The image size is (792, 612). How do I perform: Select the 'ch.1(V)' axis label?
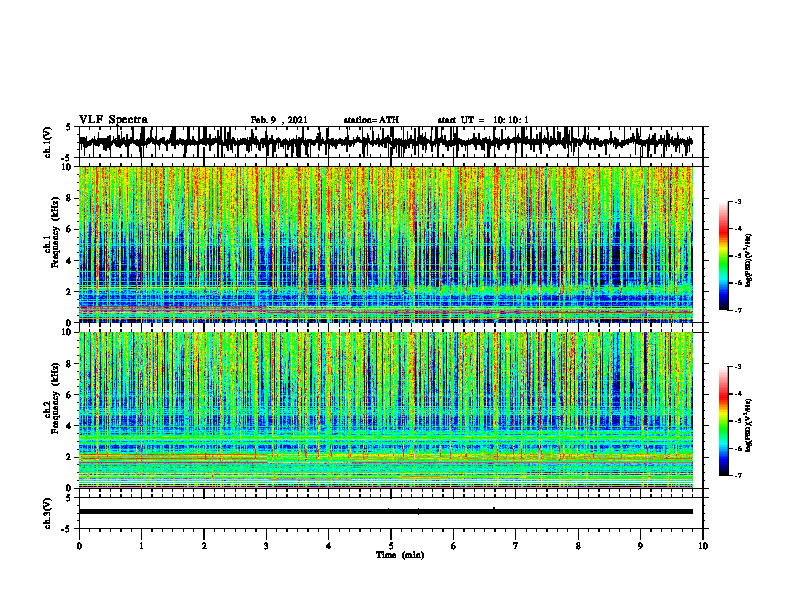[x=48, y=142]
